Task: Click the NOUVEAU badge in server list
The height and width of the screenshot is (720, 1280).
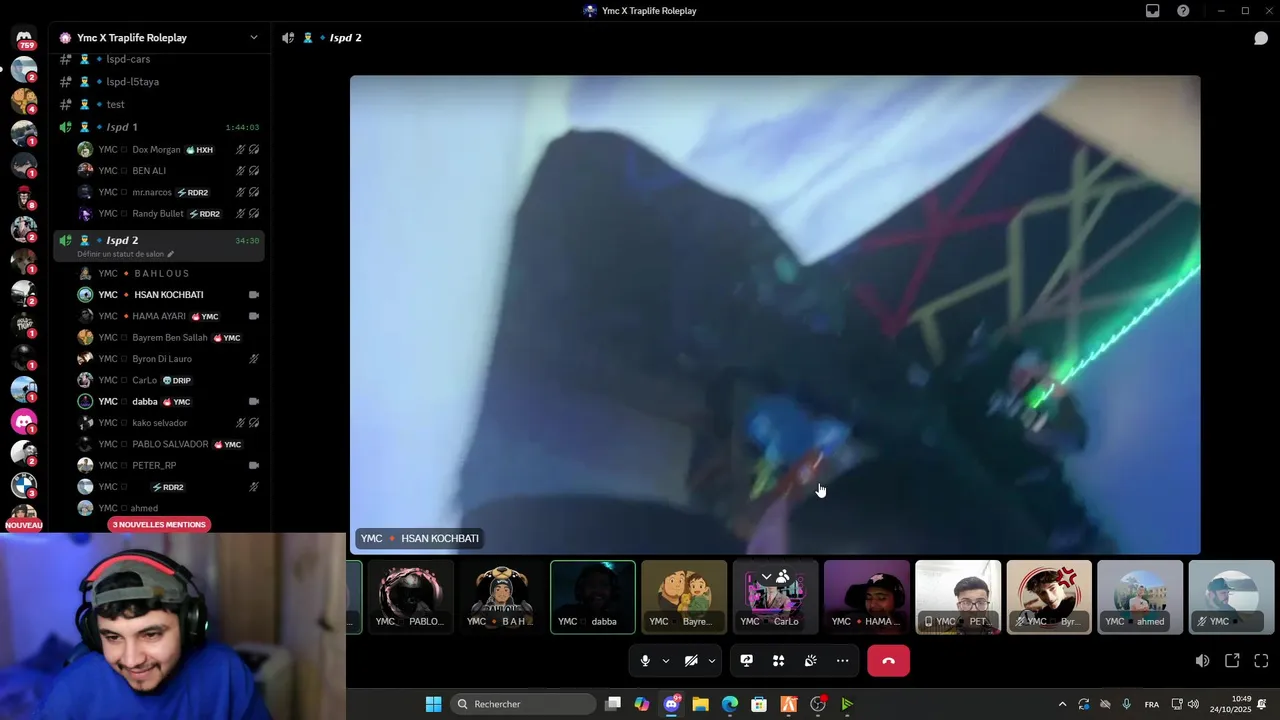Action: point(24,525)
